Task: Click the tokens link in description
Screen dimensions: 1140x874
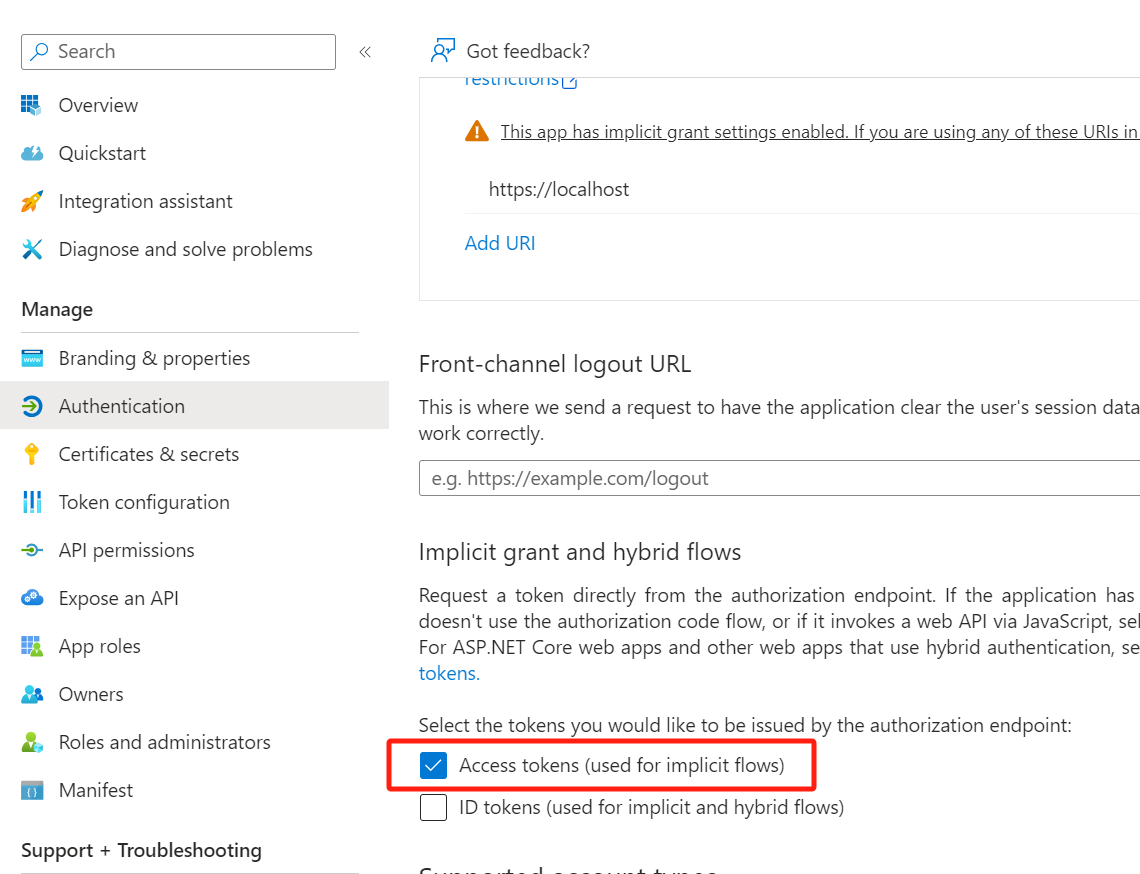Action: click(x=449, y=673)
